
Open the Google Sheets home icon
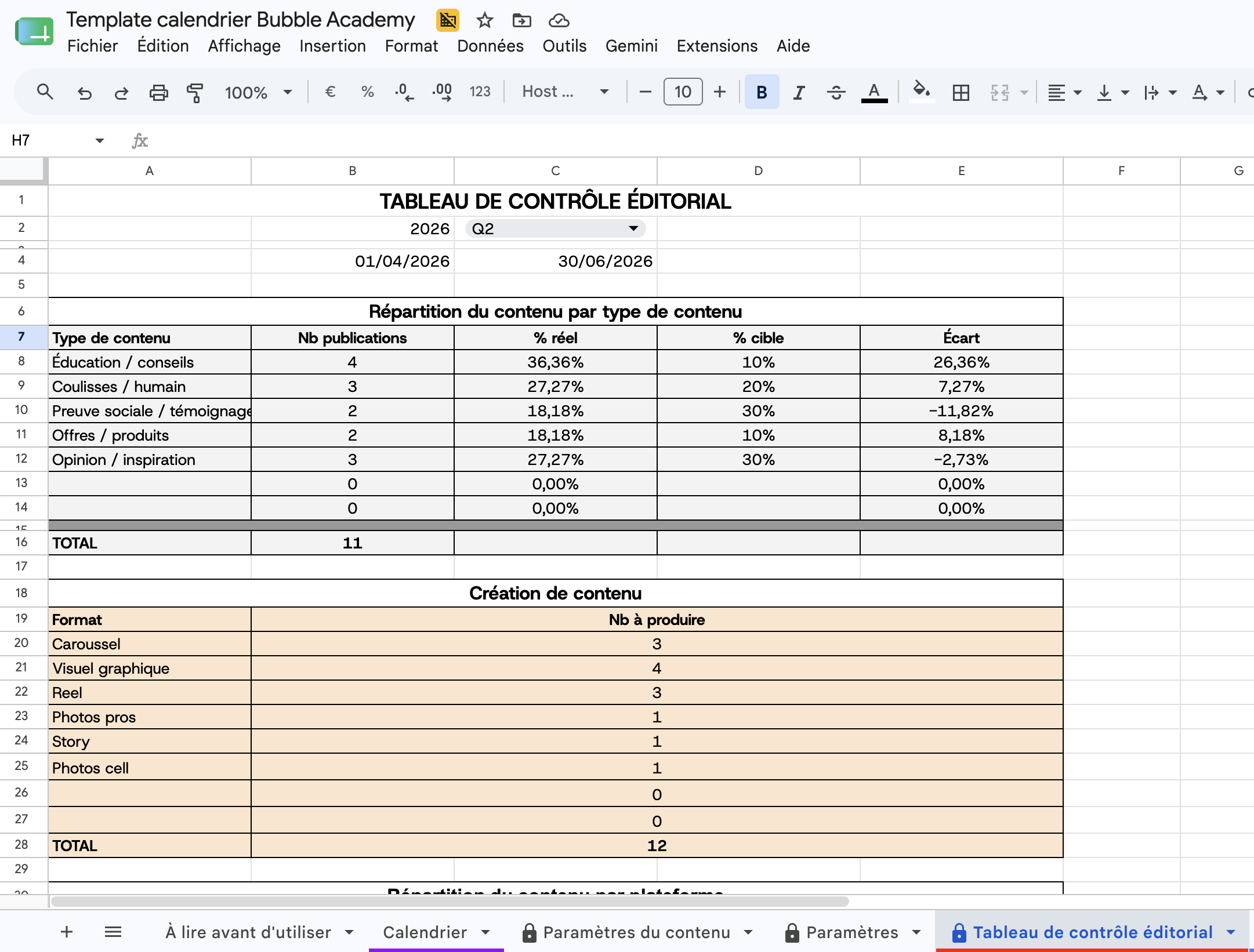pyautogui.click(x=34, y=32)
